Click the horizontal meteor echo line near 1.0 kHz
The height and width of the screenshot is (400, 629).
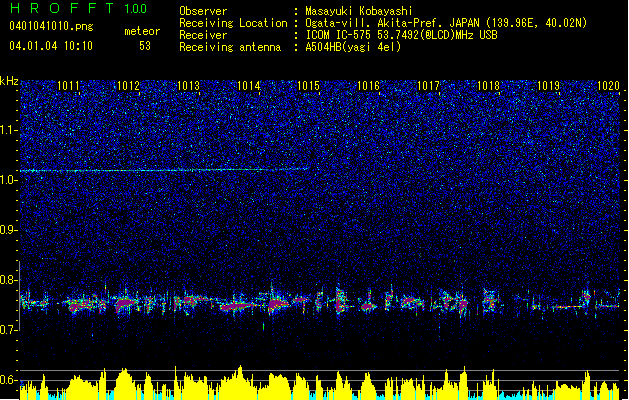(x=164, y=170)
